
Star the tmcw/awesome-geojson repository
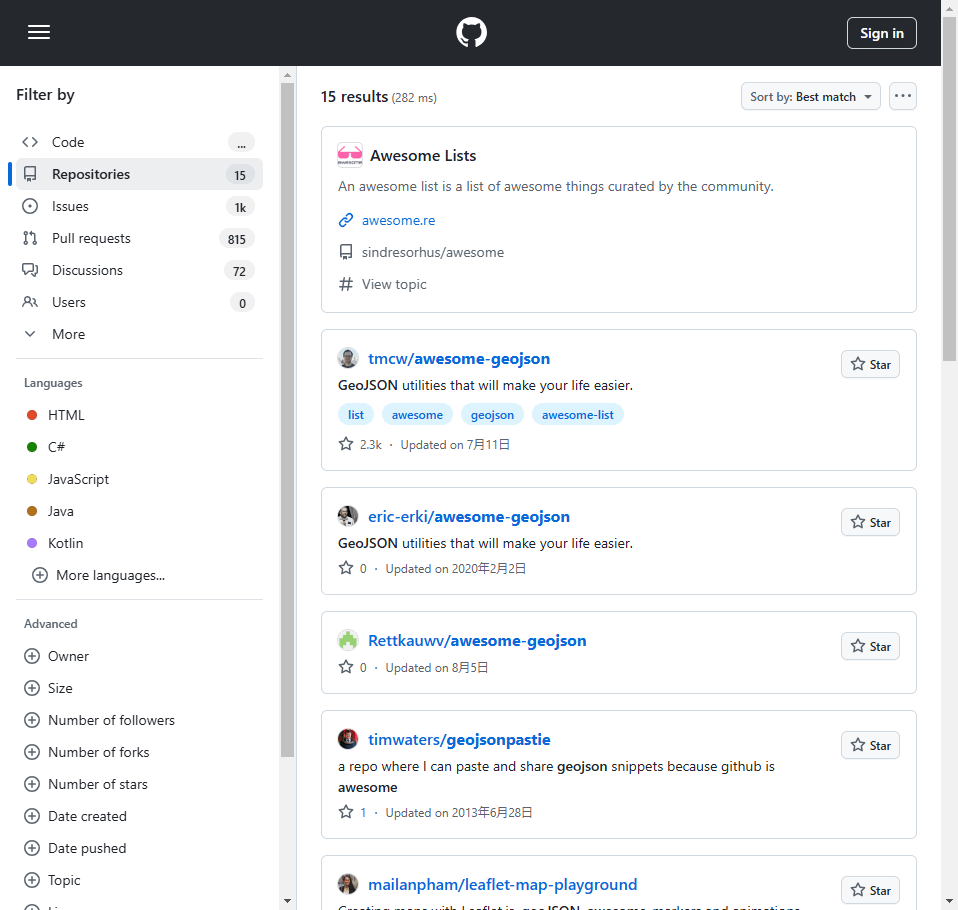pos(870,364)
